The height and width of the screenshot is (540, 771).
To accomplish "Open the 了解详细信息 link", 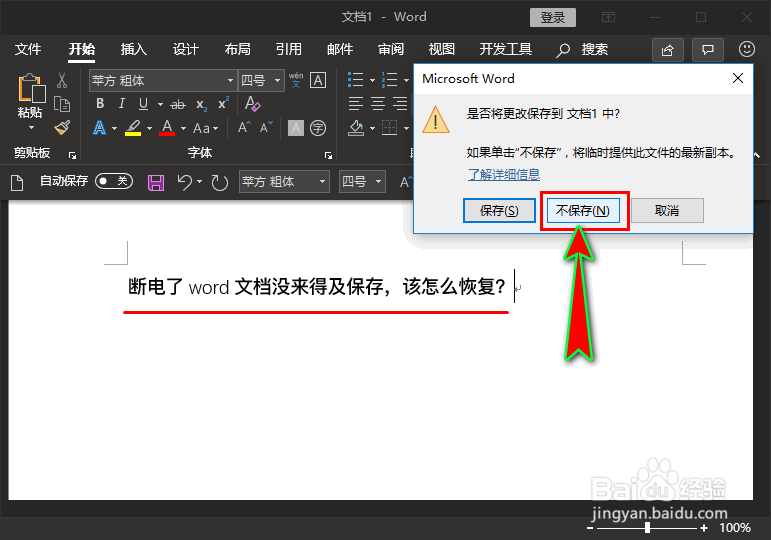I will tap(504, 175).
